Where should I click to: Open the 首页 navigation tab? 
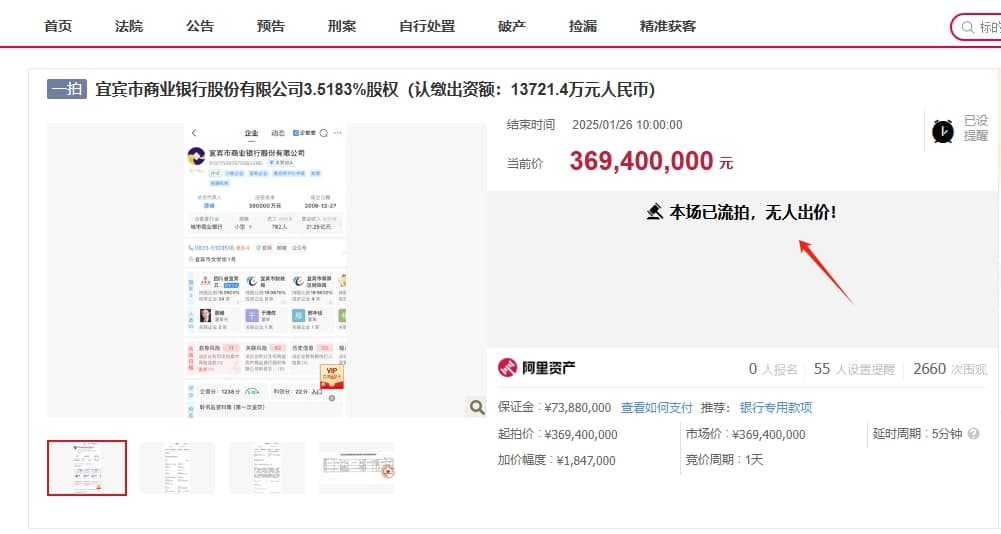pyautogui.click(x=58, y=26)
